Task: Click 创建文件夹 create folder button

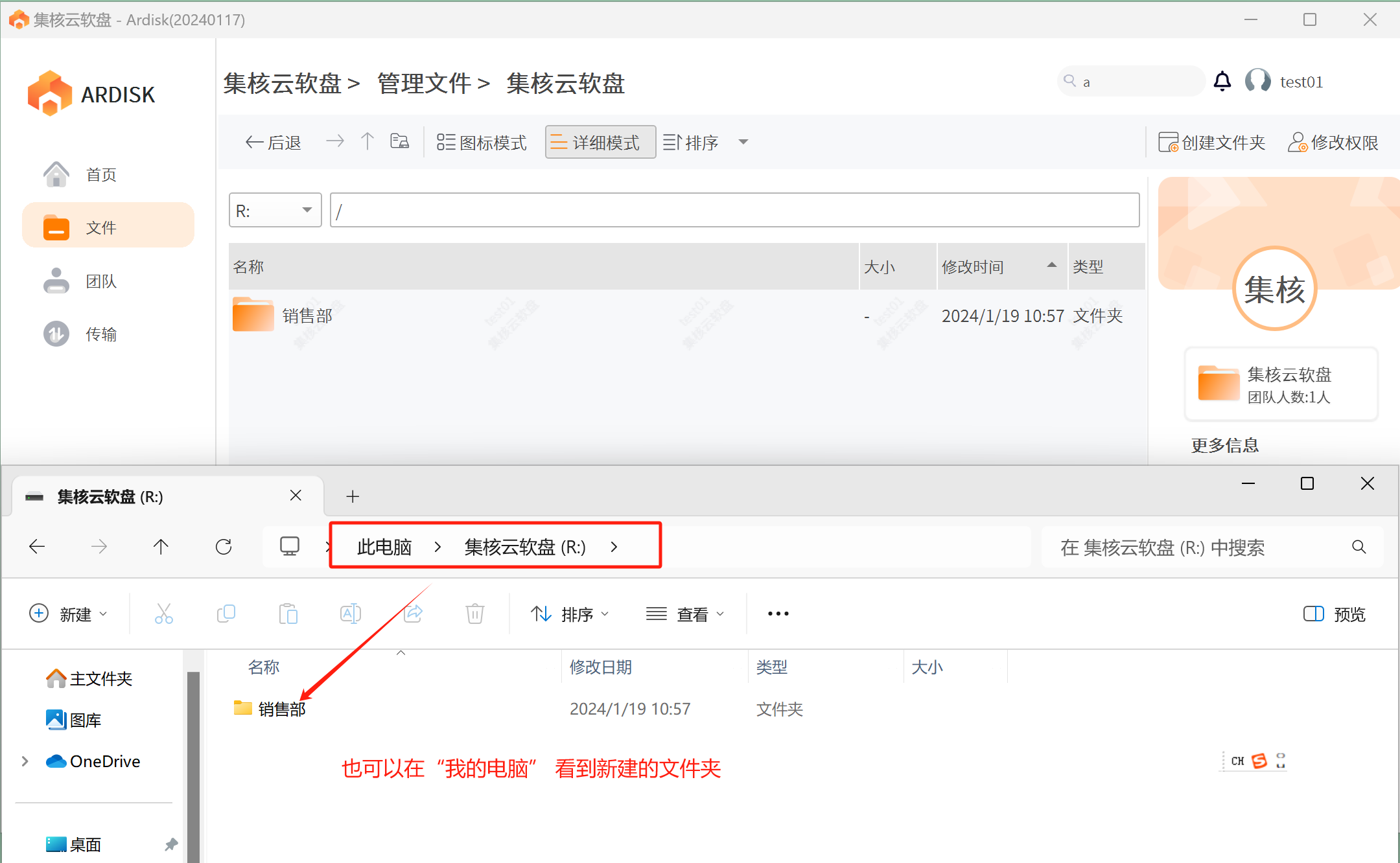Action: [1212, 143]
